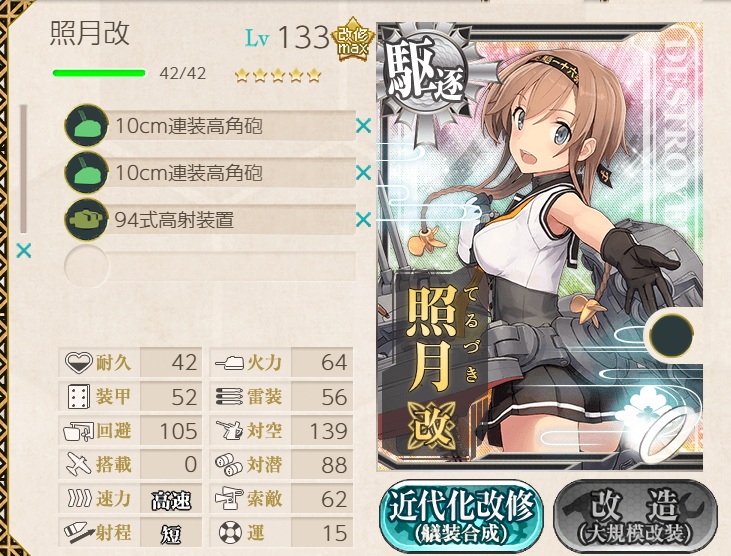
Task: Click the 耐久 heart icon
Action: pos(78,362)
